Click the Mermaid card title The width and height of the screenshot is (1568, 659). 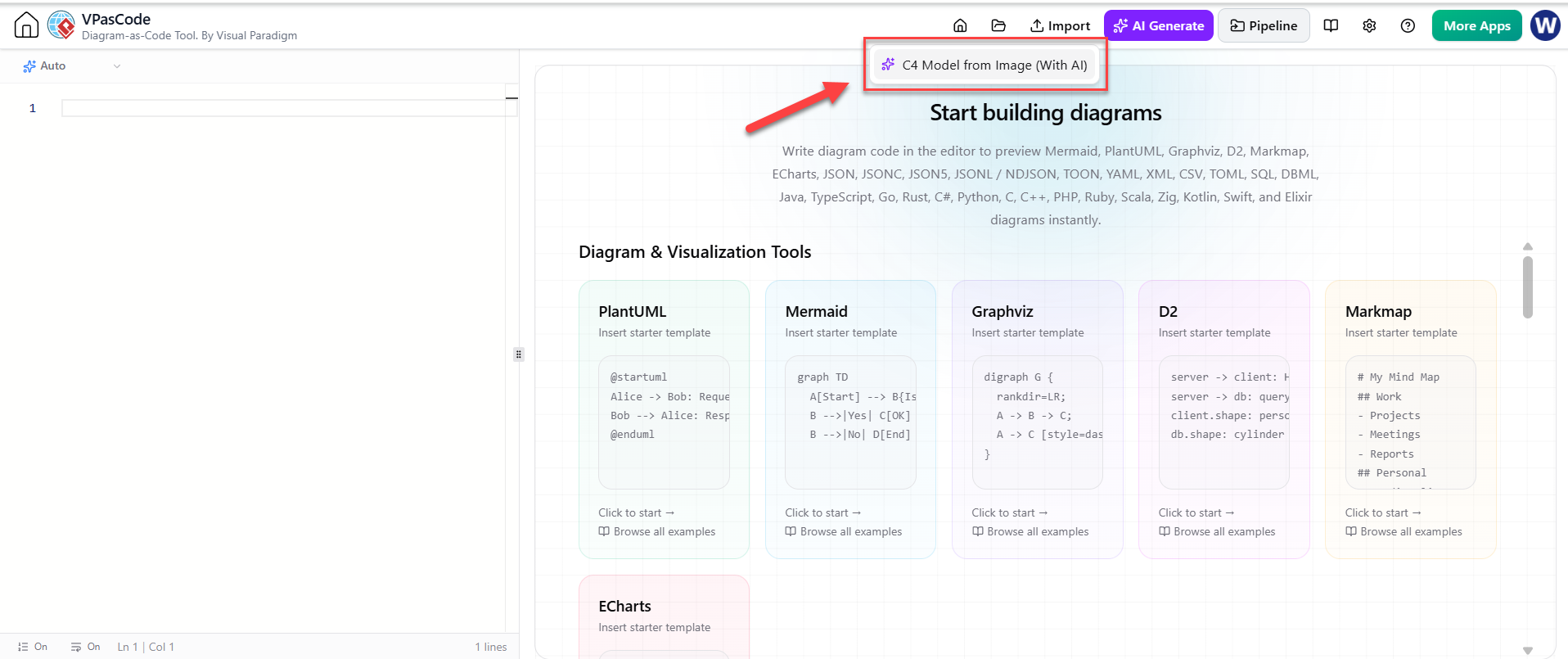pos(816,311)
